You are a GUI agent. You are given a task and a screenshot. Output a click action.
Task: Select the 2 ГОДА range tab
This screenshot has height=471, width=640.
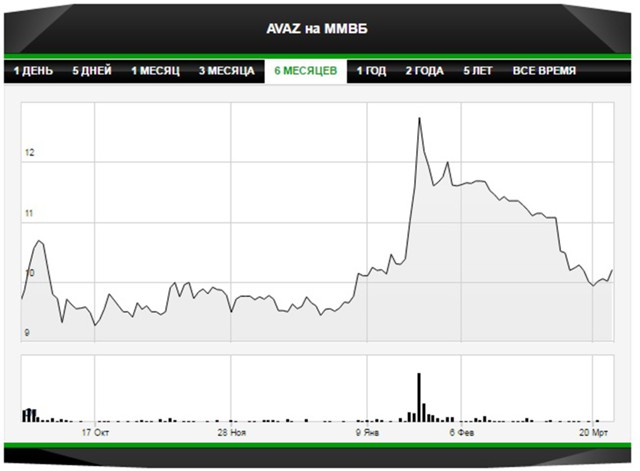pos(426,72)
